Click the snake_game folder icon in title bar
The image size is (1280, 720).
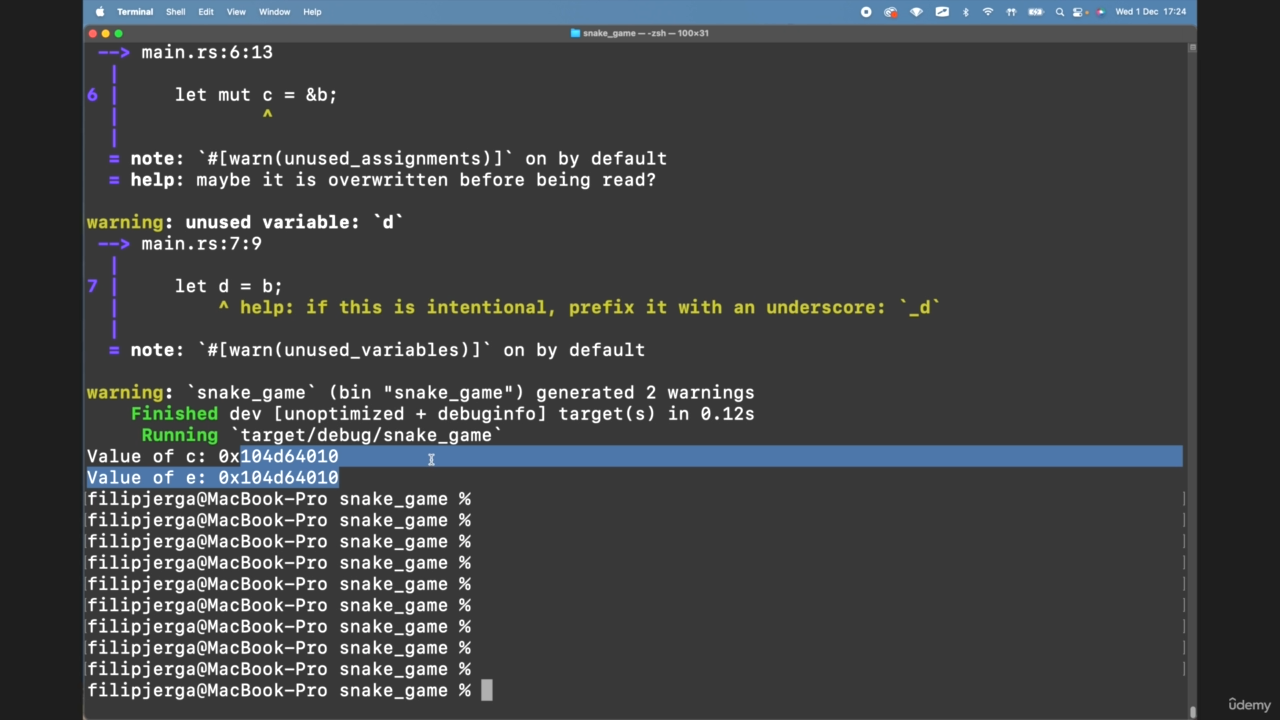point(575,33)
